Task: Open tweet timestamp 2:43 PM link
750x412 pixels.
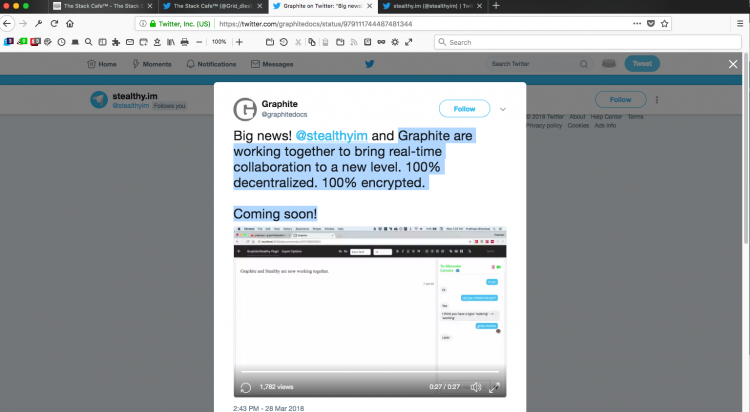Action: [x=268, y=408]
